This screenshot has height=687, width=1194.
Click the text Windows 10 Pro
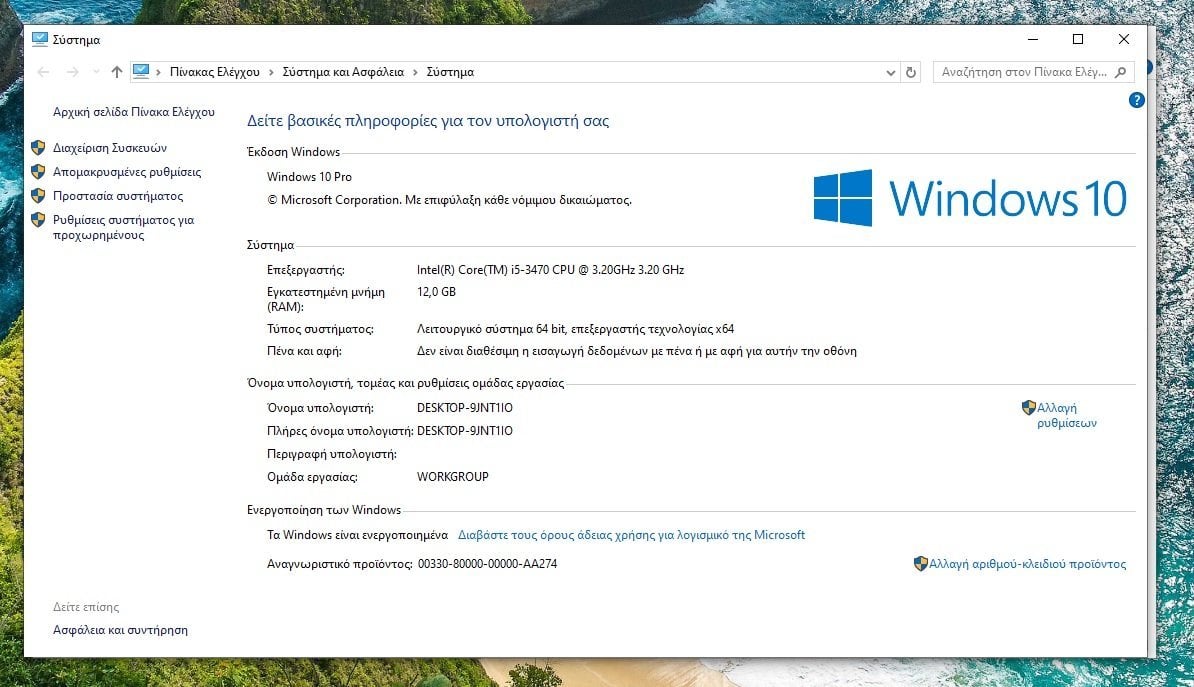click(x=309, y=177)
